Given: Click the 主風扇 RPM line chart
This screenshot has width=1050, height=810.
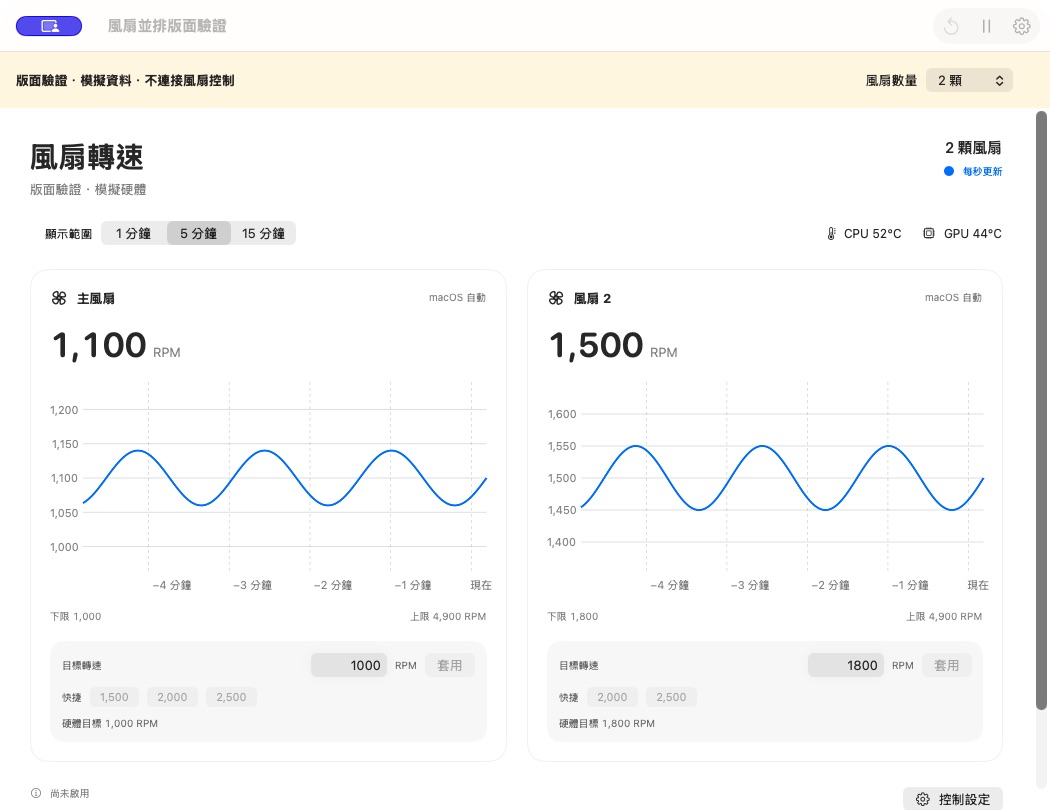Looking at the screenshot, I should pyautogui.click(x=285, y=478).
